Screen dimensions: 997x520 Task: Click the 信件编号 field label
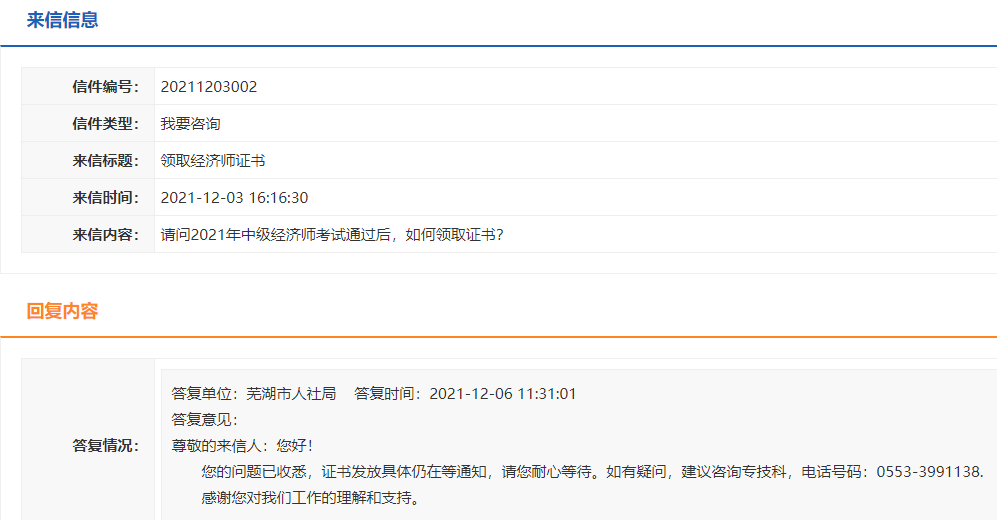[105, 87]
